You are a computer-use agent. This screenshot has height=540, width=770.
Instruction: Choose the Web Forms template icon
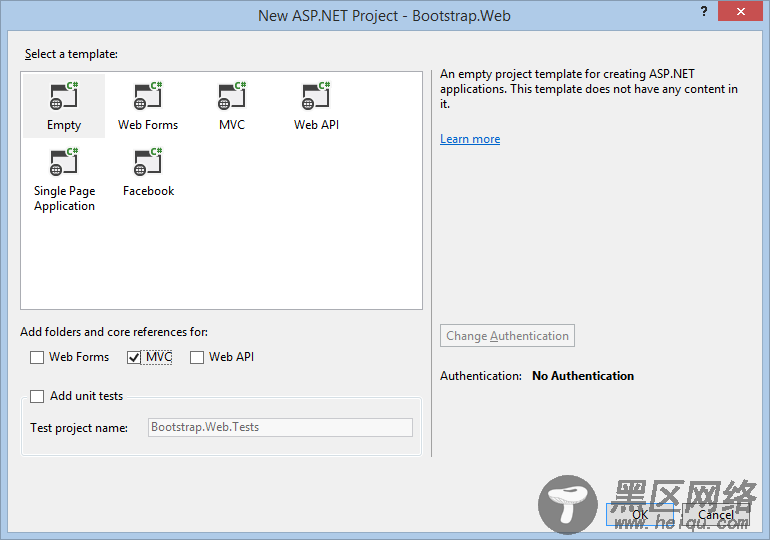[x=148, y=96]
